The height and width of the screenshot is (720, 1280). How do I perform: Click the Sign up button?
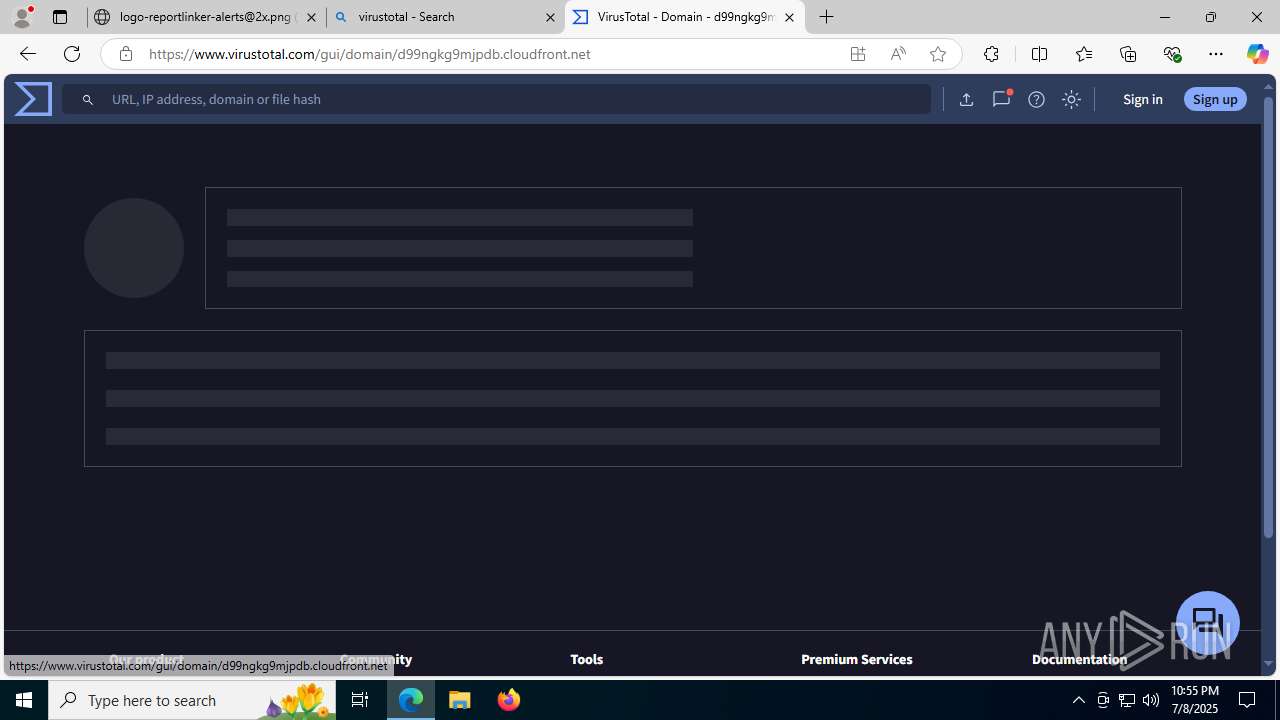tap(1215, 99)
